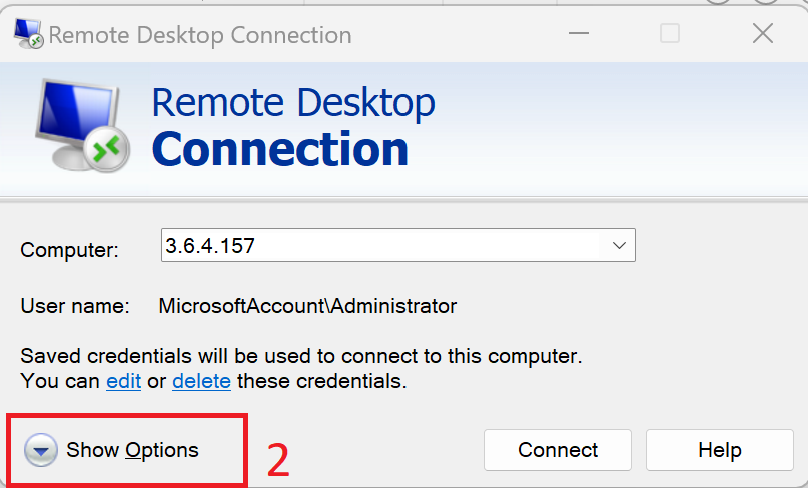Viewport: 808px width, 488px height.
Task: Click into the Computer field showing 3.6.4.157
Action: (398, 245)
